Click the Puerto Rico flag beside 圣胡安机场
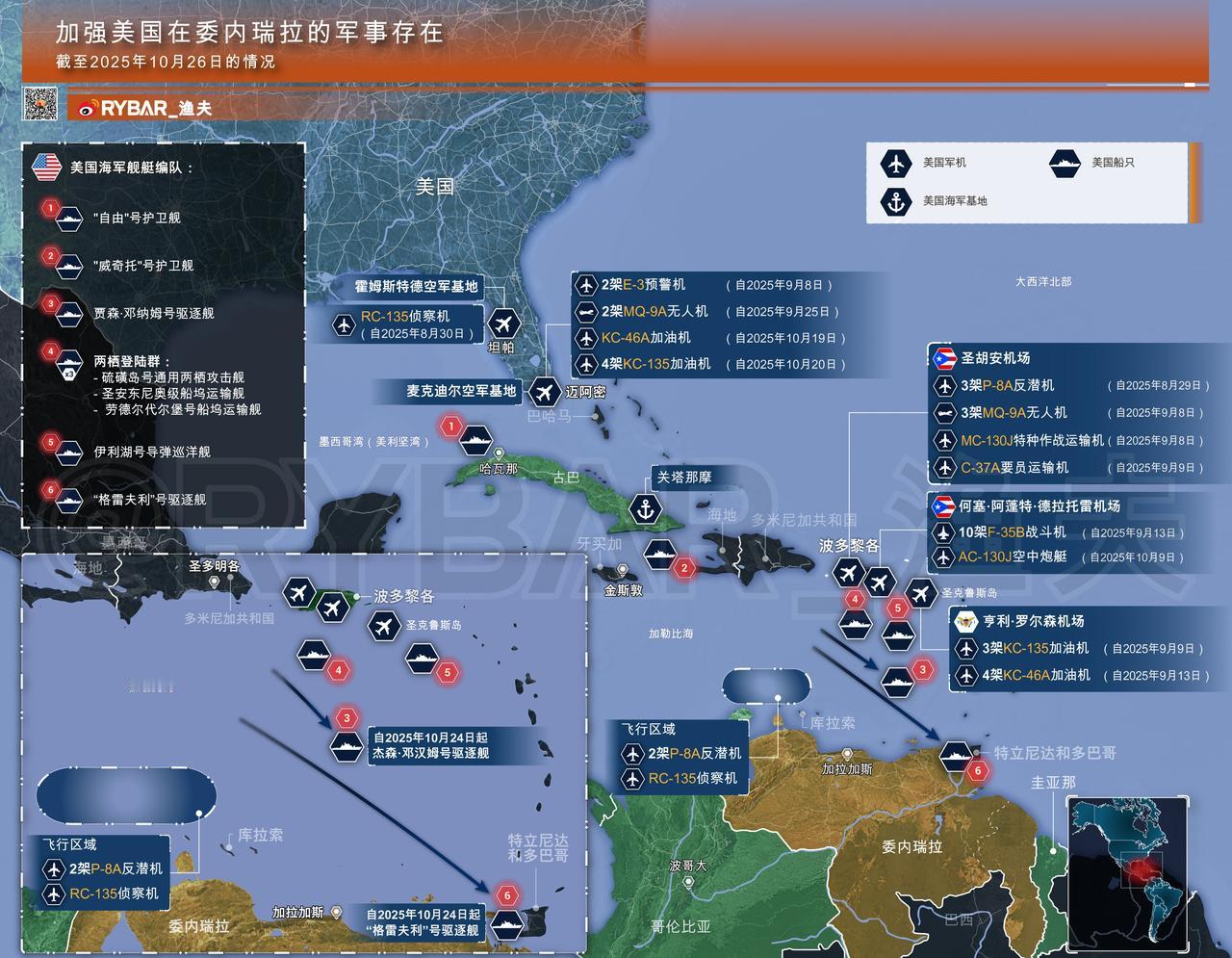The width and height of the screenshot is (1232, 958). 943,358
